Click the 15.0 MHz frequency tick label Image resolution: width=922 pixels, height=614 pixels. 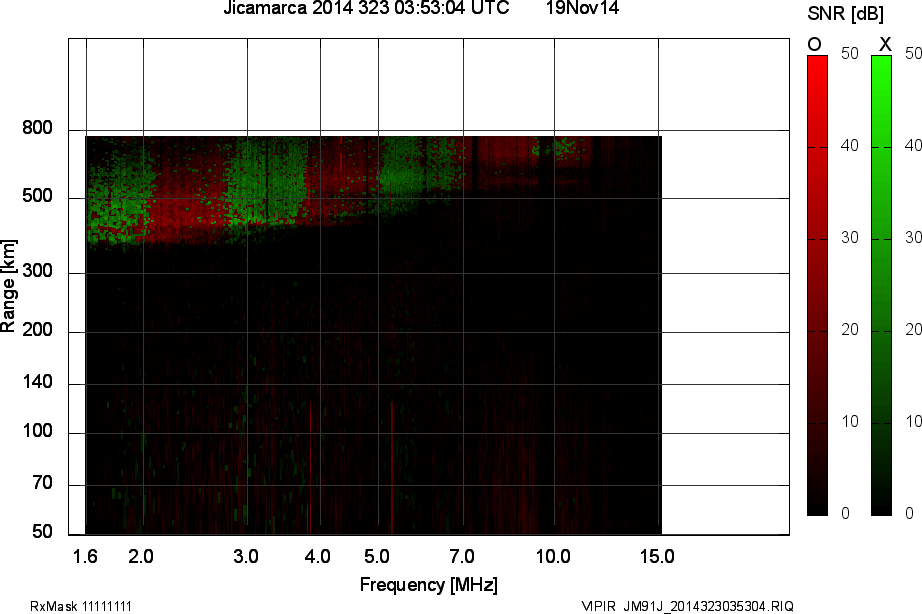click(x=657, y=556)
